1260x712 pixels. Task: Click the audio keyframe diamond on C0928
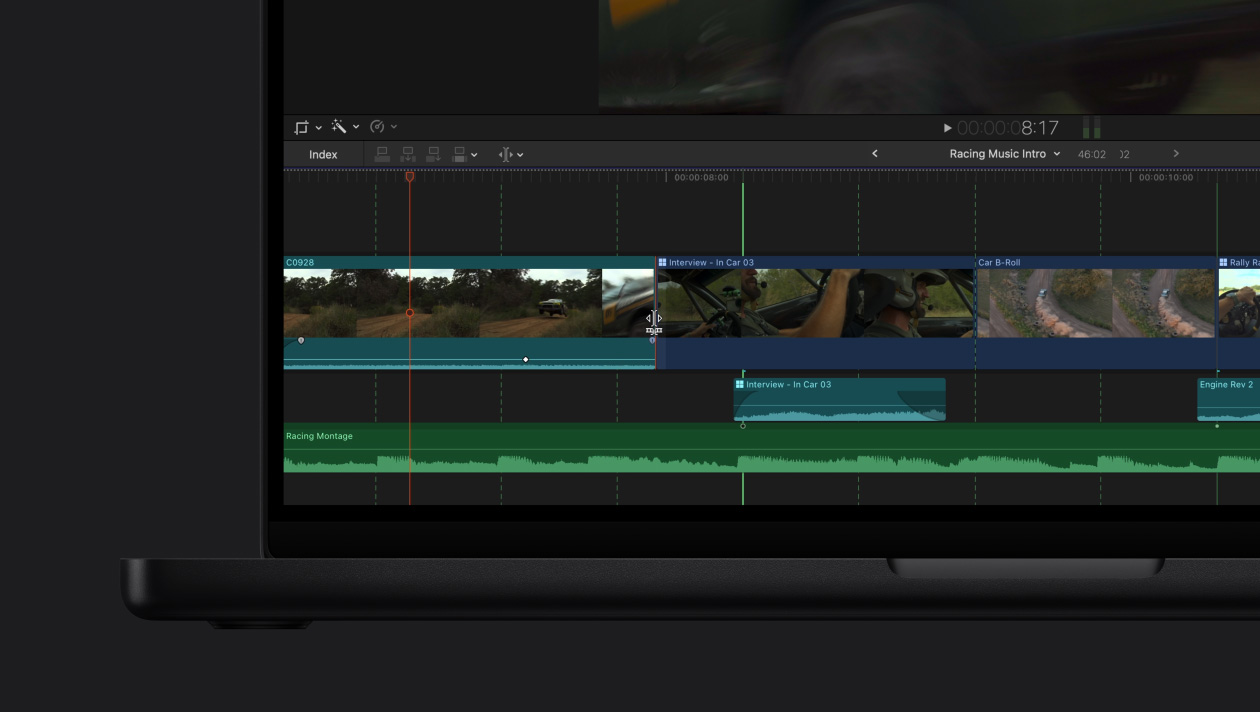point(526,360)
